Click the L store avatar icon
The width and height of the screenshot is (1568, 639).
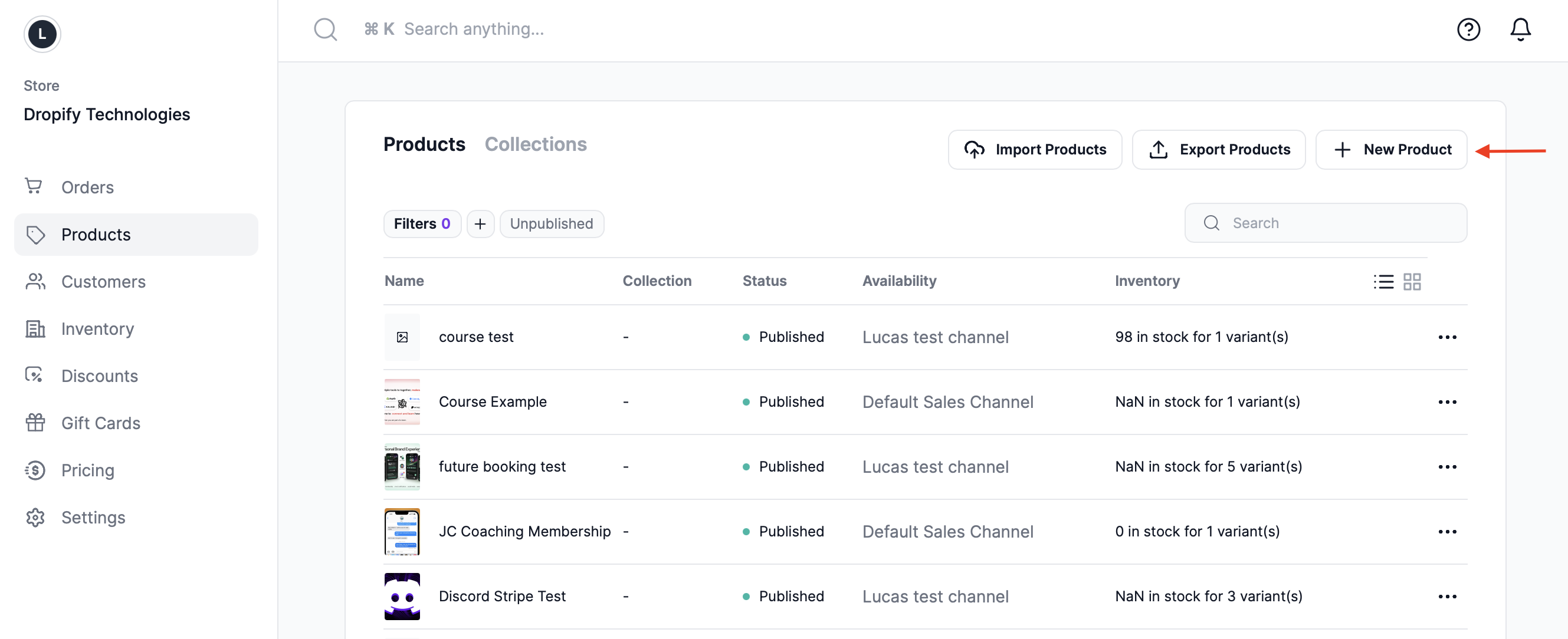[42, 34]
